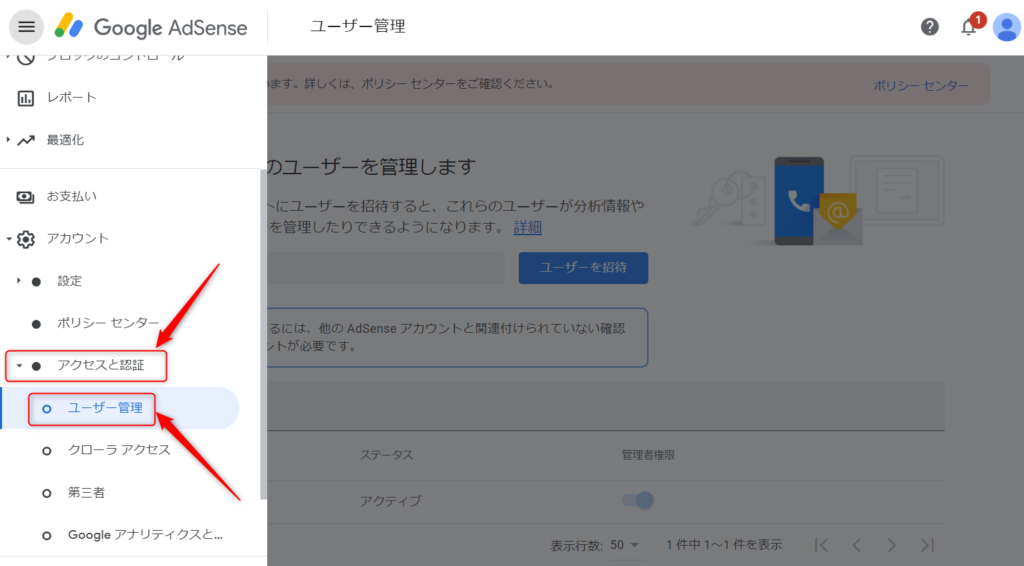Click the 管理者権限 column header

click(x=648, y=455)
